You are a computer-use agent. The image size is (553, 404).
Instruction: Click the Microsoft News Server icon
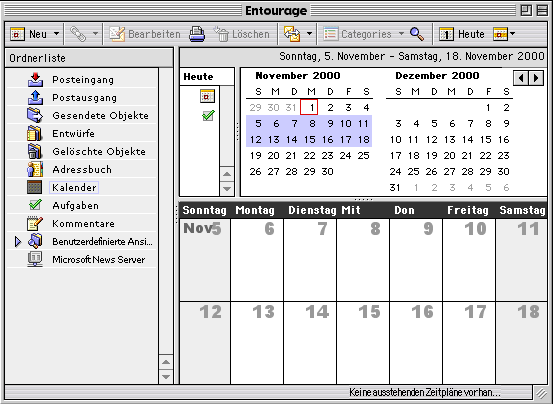point(35,259)
